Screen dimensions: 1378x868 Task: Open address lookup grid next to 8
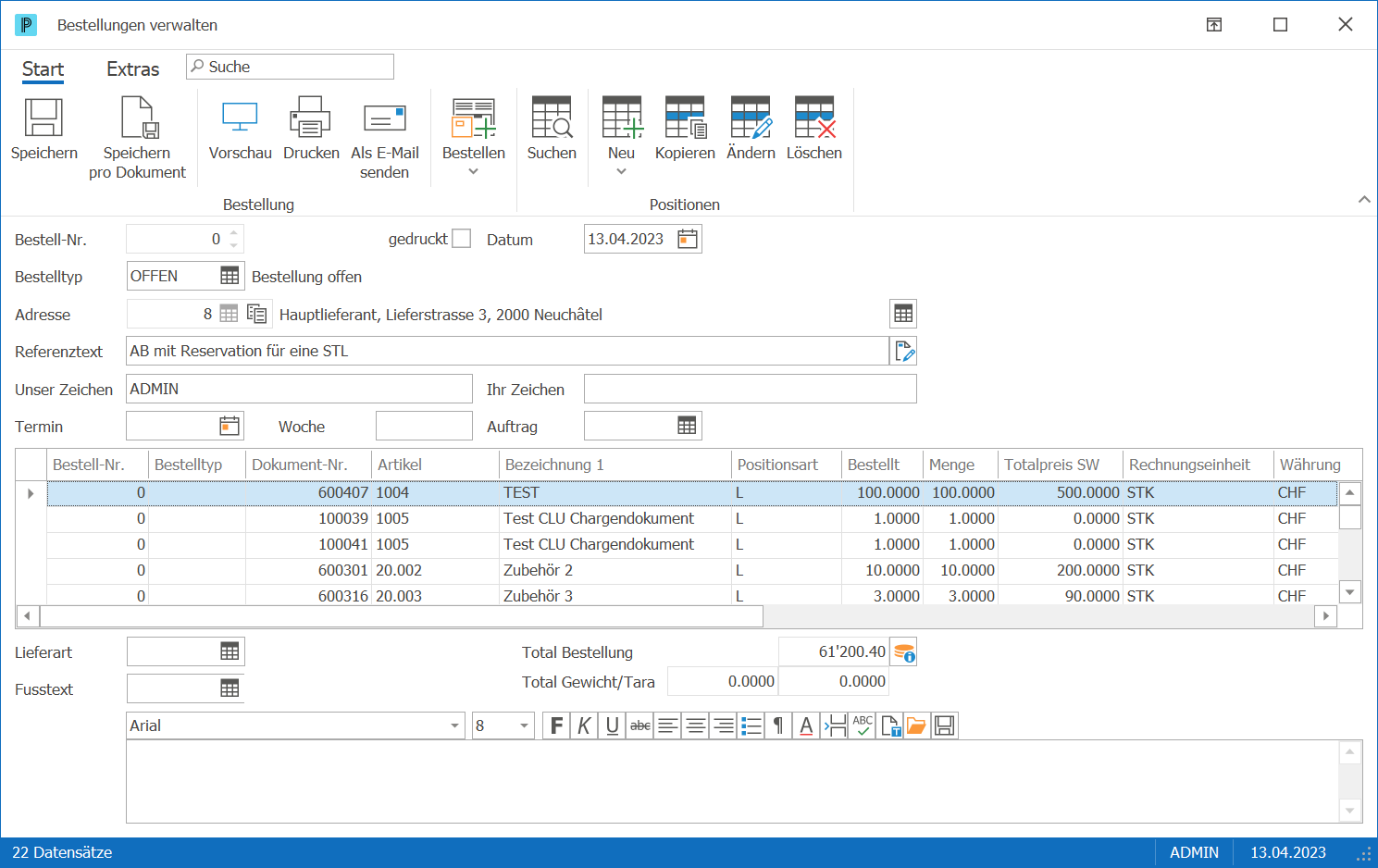[x=229, y=314]
